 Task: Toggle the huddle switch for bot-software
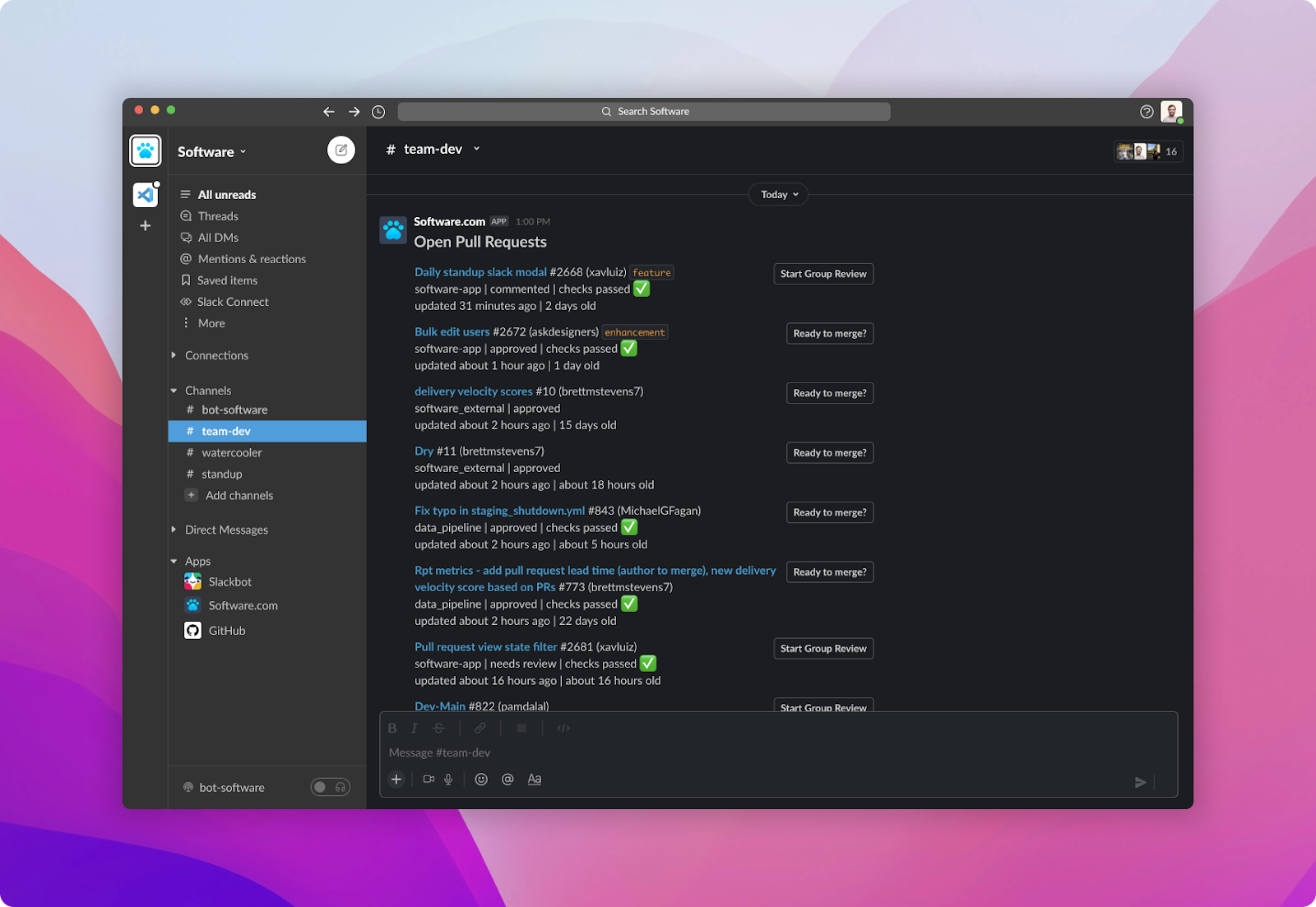point(330,787)
